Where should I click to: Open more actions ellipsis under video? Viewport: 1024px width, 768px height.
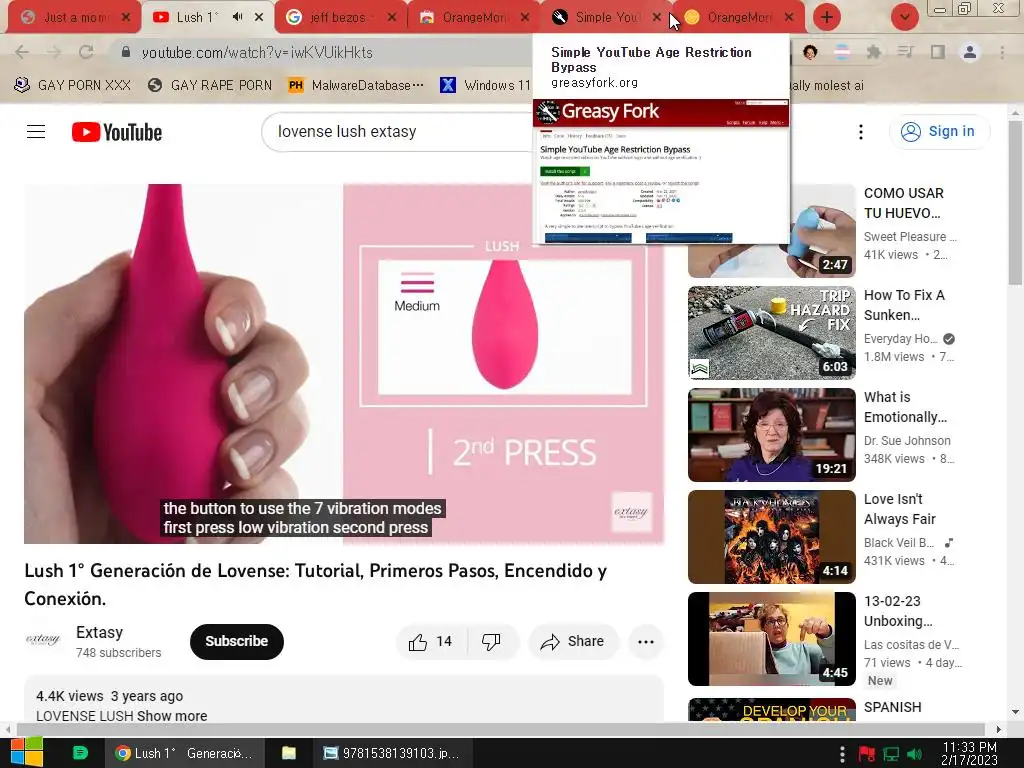coord(646,641)
